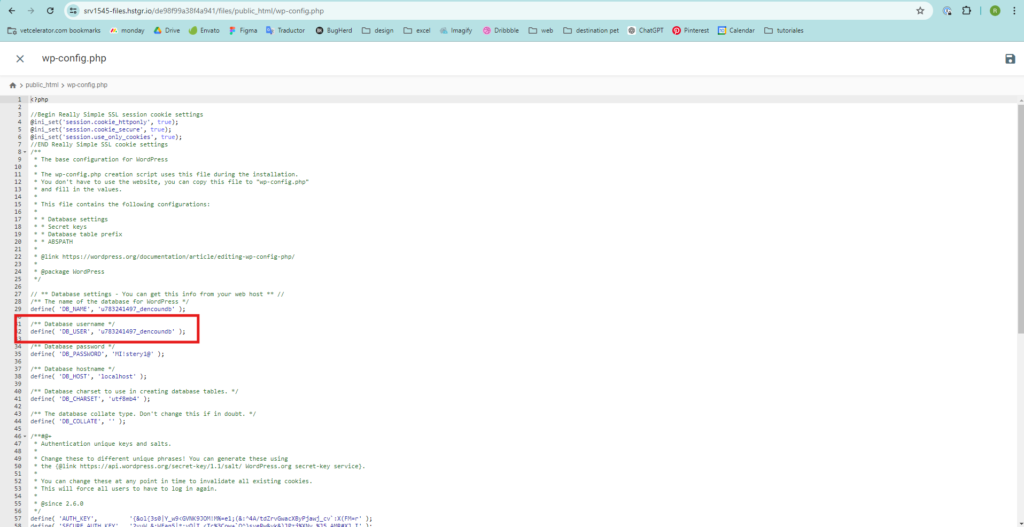The height and width of the screenshot is (527, 1024).
Task: Open the ChatGPT bookmark
Action: (x=650, y=31)
